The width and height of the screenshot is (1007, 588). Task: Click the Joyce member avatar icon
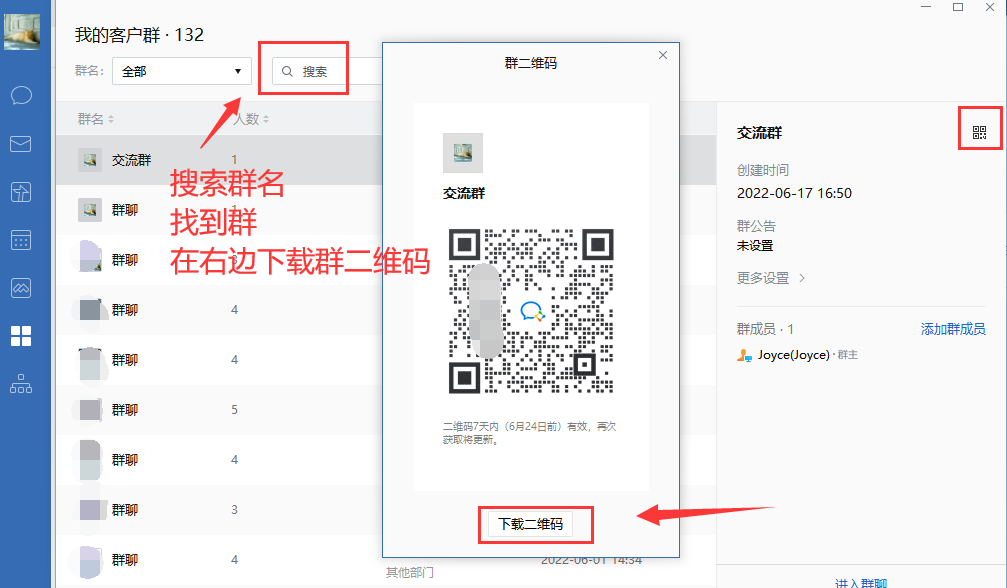[x=744, y=355]
